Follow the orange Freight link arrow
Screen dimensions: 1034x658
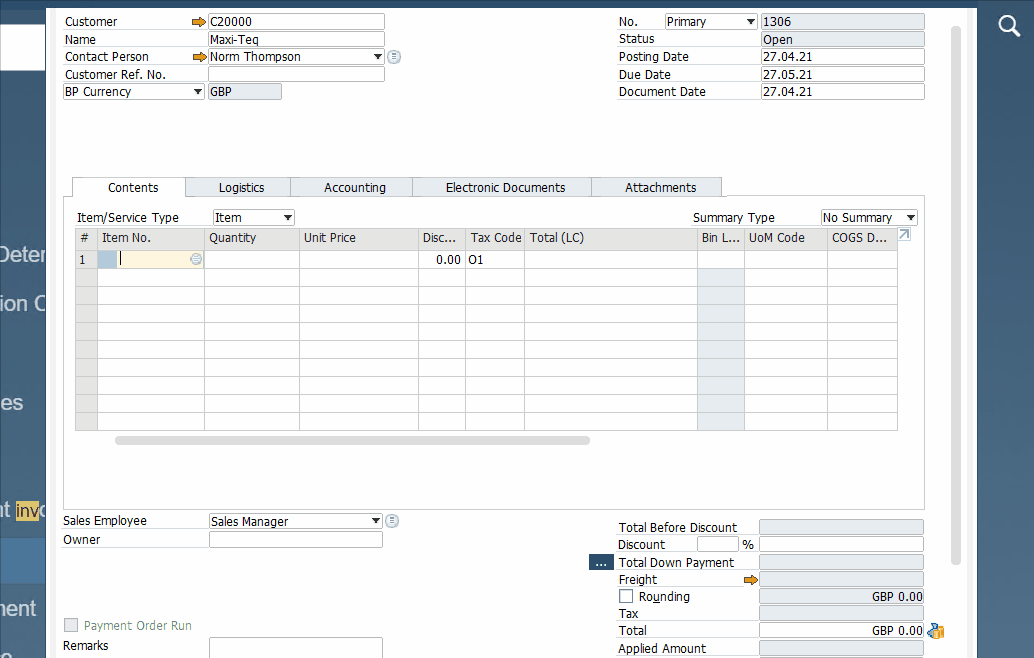tap(752, 579)
